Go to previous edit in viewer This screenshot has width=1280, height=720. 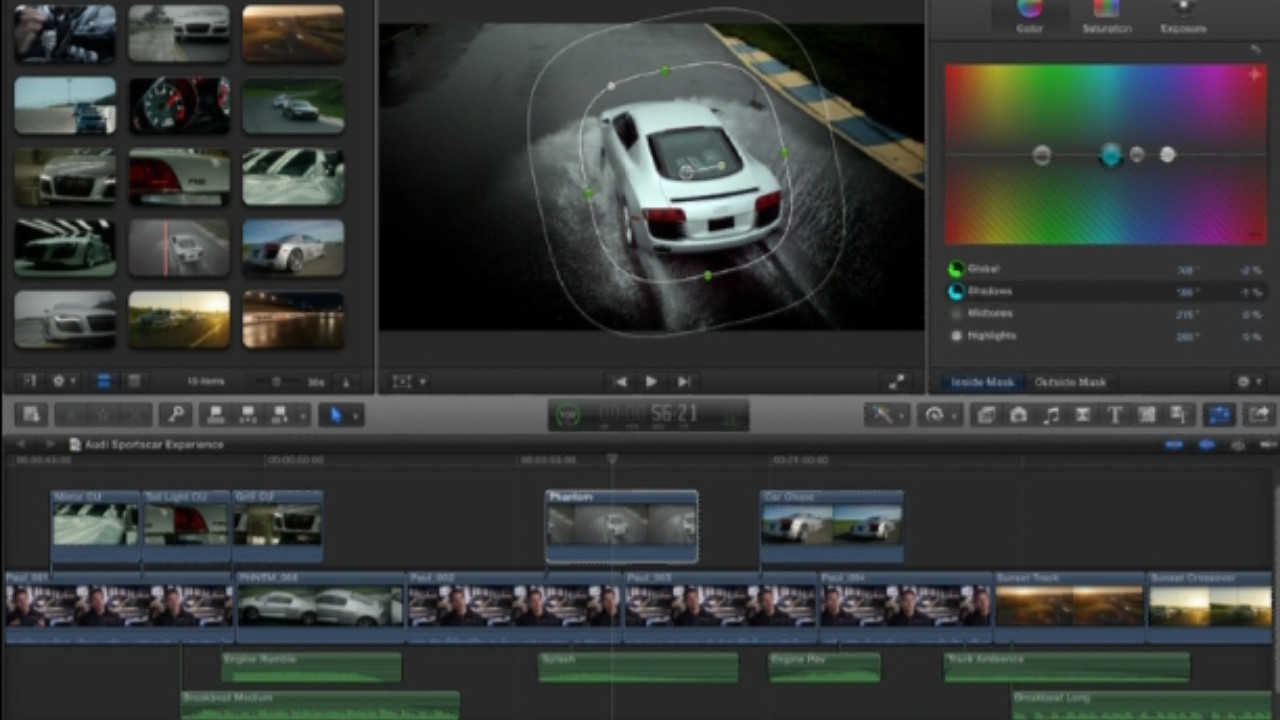pyautogui.click(x=621, y=382)
